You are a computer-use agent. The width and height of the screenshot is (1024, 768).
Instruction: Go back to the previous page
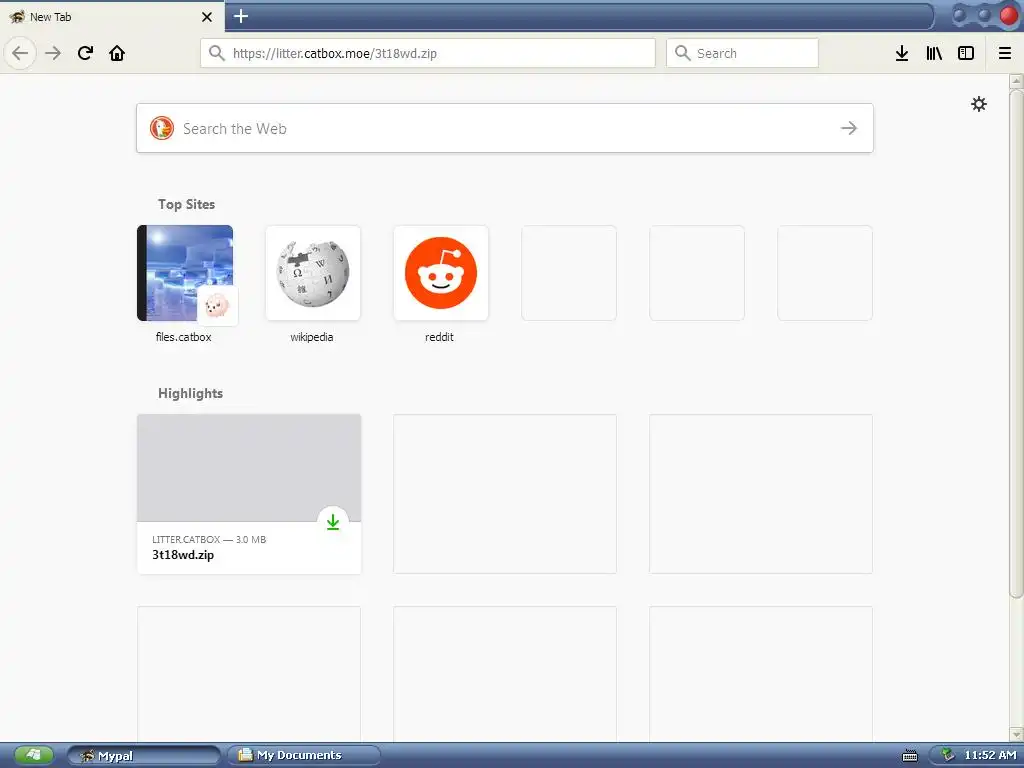pos(20,53)
